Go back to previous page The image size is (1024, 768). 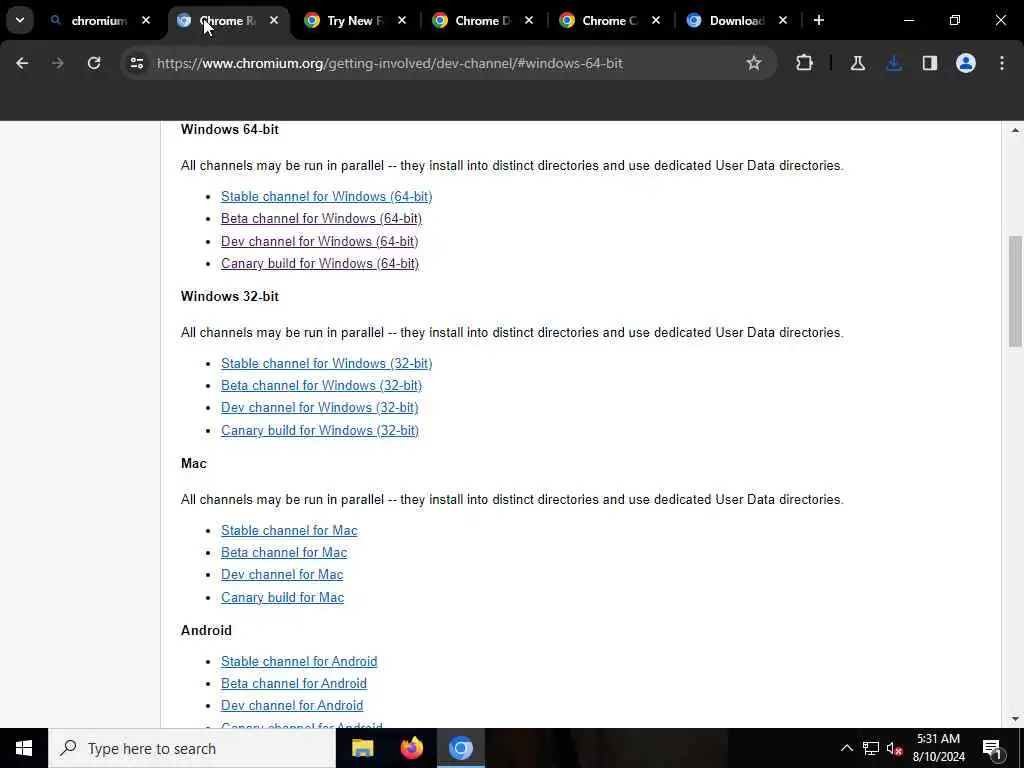coord(22,63)
